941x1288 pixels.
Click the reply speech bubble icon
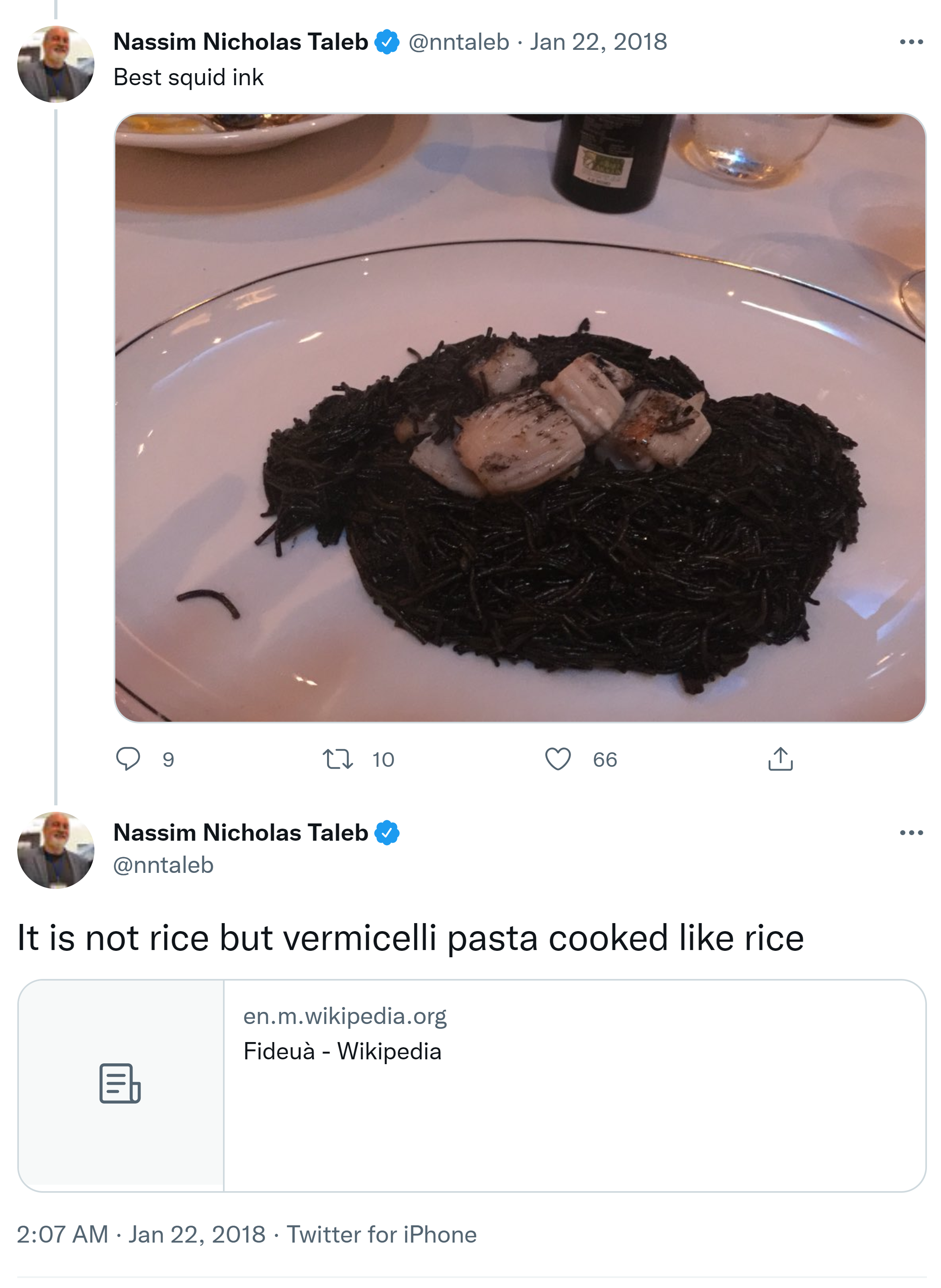click(x=128, y=759)
